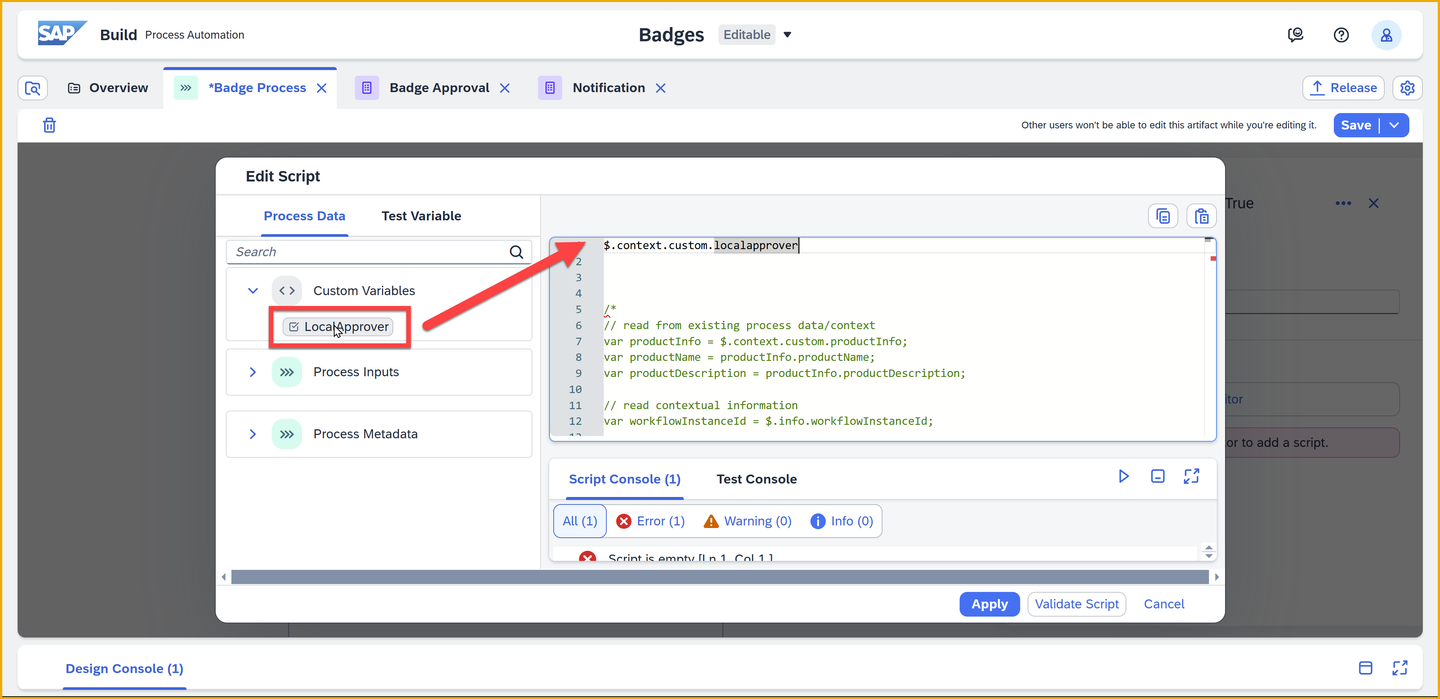This screenshot has height=699, width=1440.
Task: Expand Script Console to full screen
Action: tap(1191, 477)
